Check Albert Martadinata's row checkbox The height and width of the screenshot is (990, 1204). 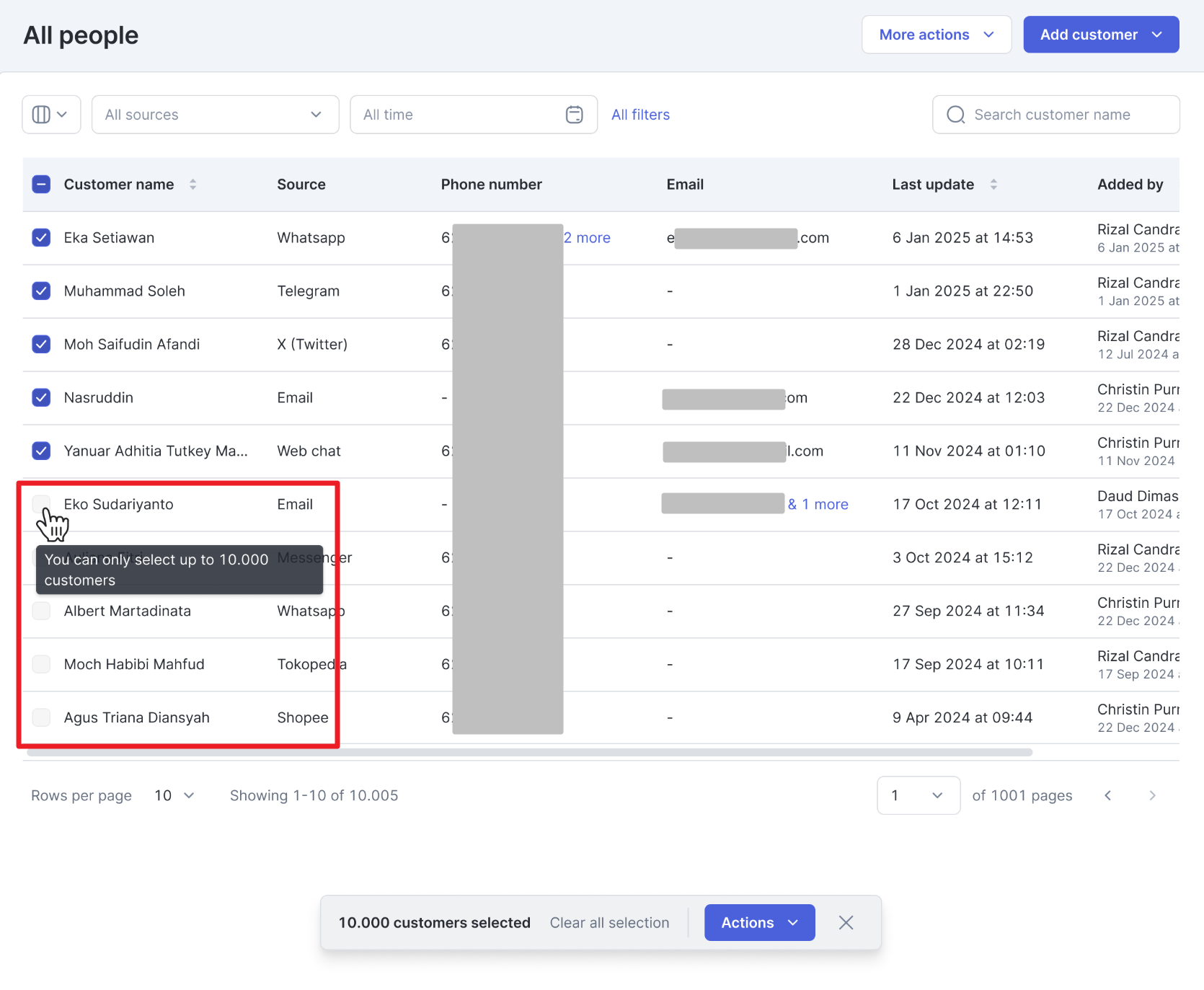(x=41, y=611)
